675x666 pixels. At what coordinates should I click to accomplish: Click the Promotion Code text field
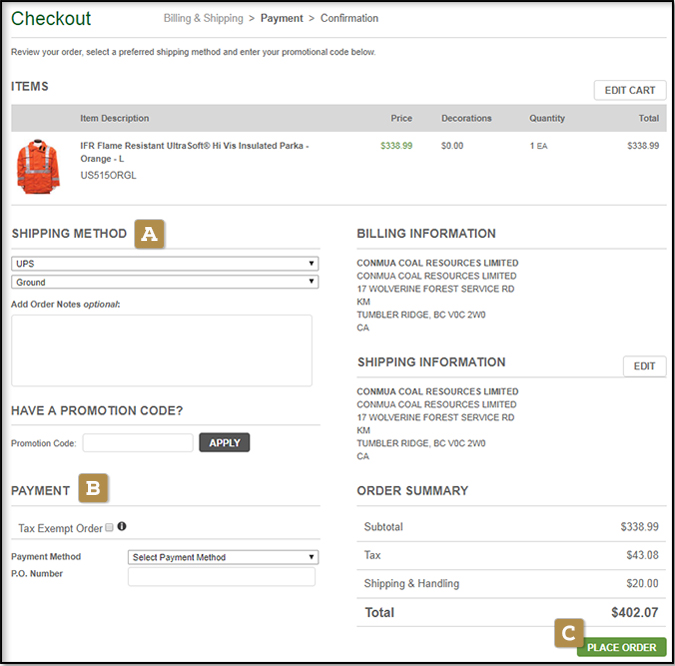coord(138,443)
